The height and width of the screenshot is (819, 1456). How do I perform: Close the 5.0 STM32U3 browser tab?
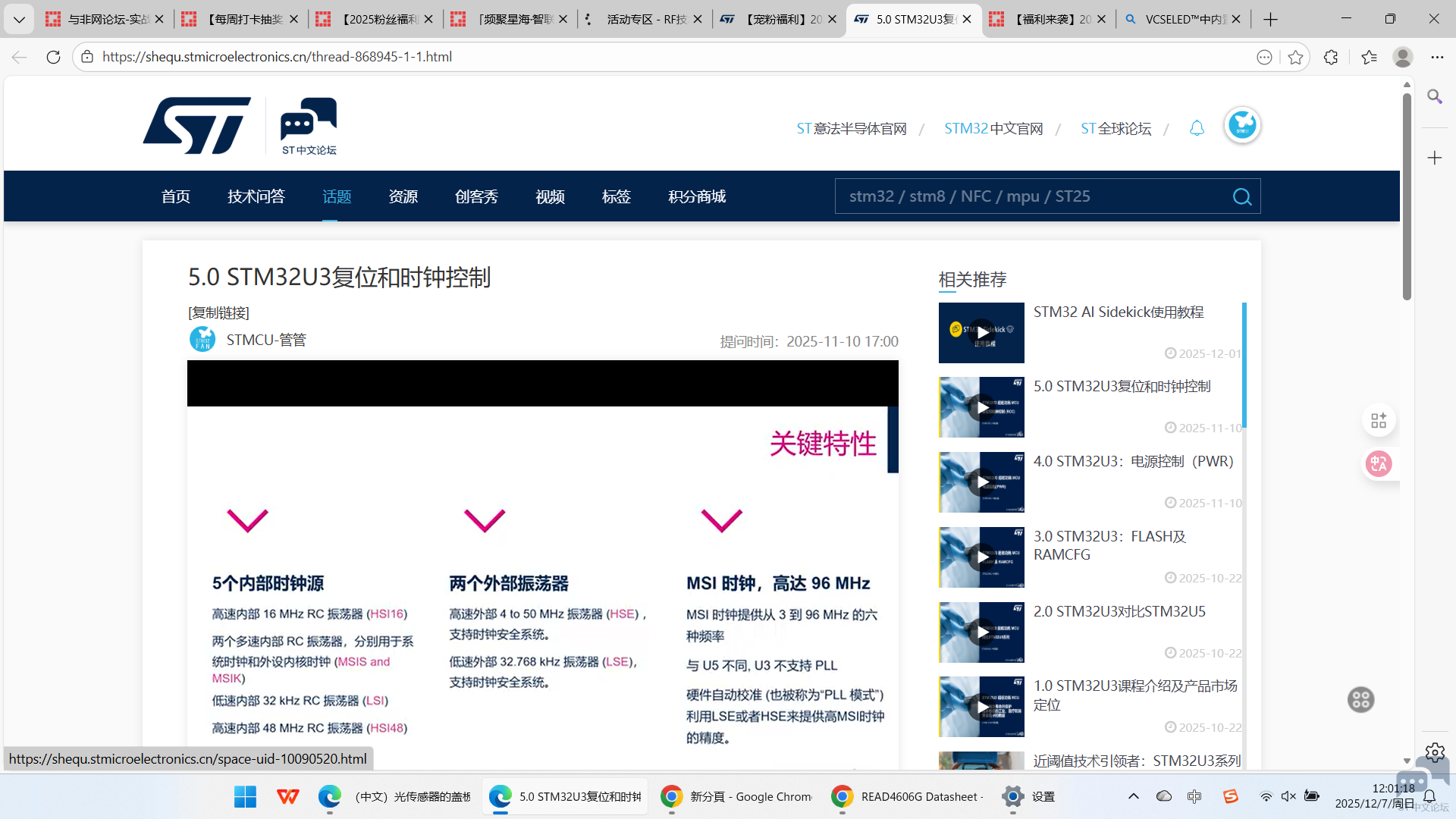(967, 19)
